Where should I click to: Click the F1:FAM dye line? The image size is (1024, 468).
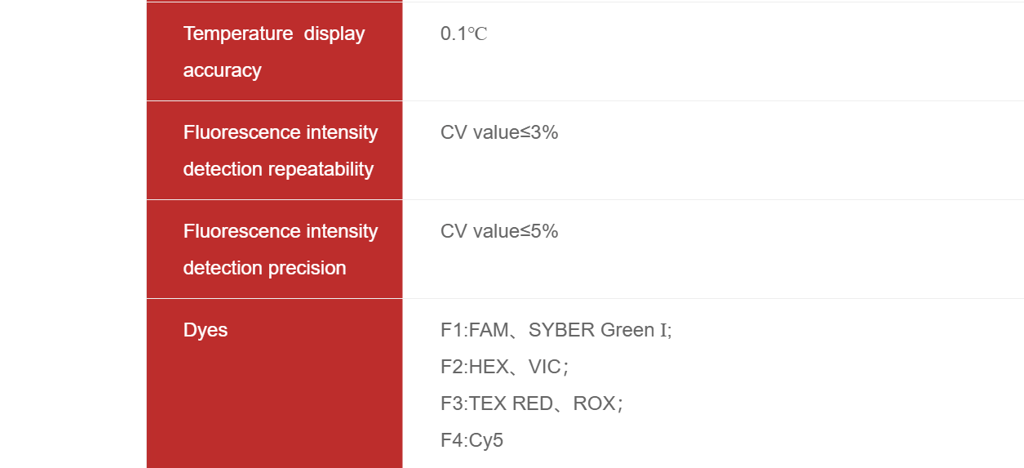click(x=475, y=330)
